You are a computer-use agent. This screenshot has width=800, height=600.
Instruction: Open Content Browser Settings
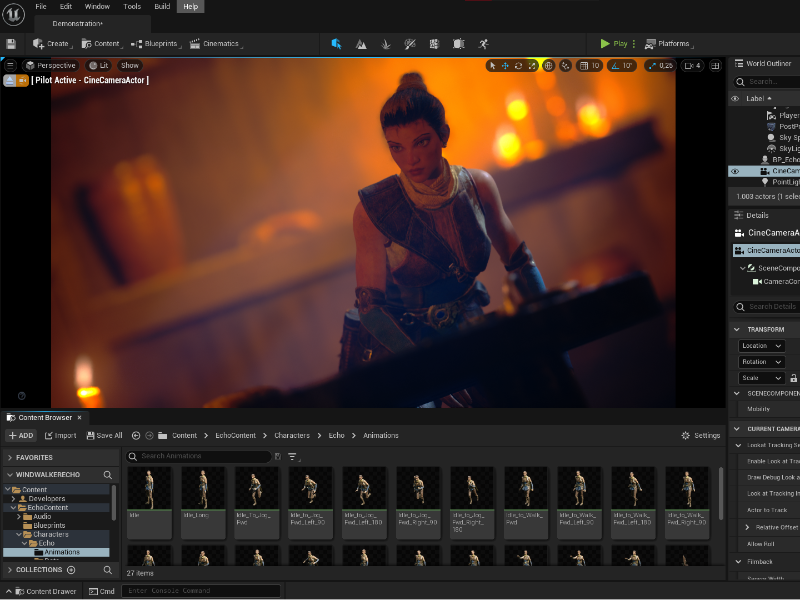coord(701,436)
